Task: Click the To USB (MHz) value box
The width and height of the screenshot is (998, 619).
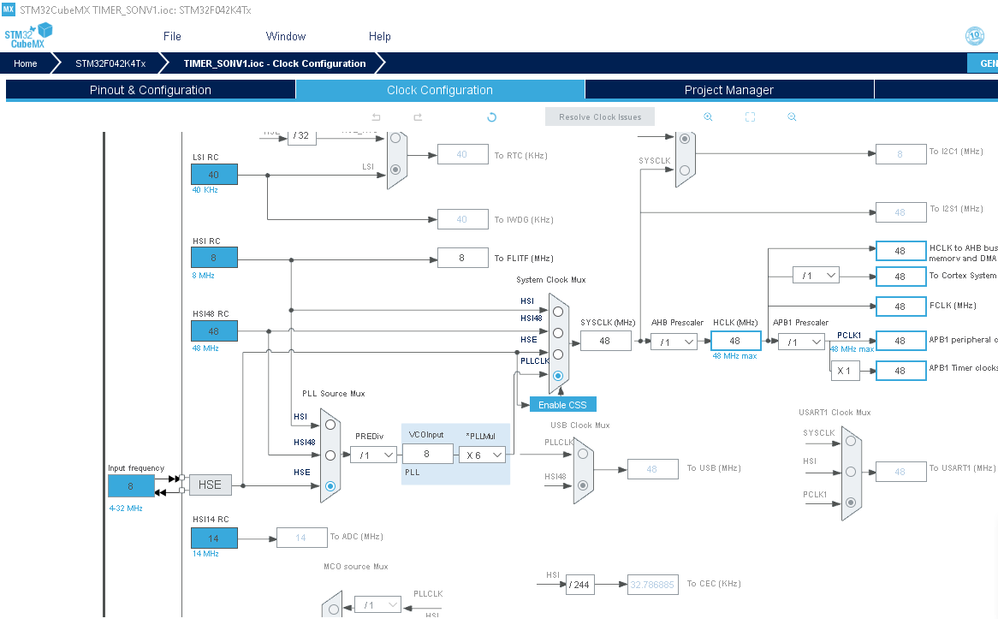Action: pos(652,469)
